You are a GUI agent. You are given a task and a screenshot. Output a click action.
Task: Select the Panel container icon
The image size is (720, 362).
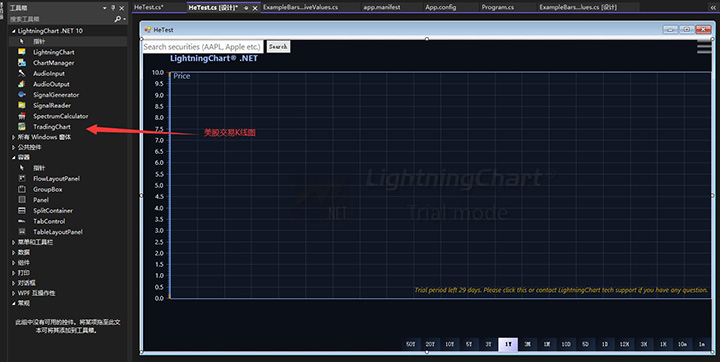tap(22, 200)
